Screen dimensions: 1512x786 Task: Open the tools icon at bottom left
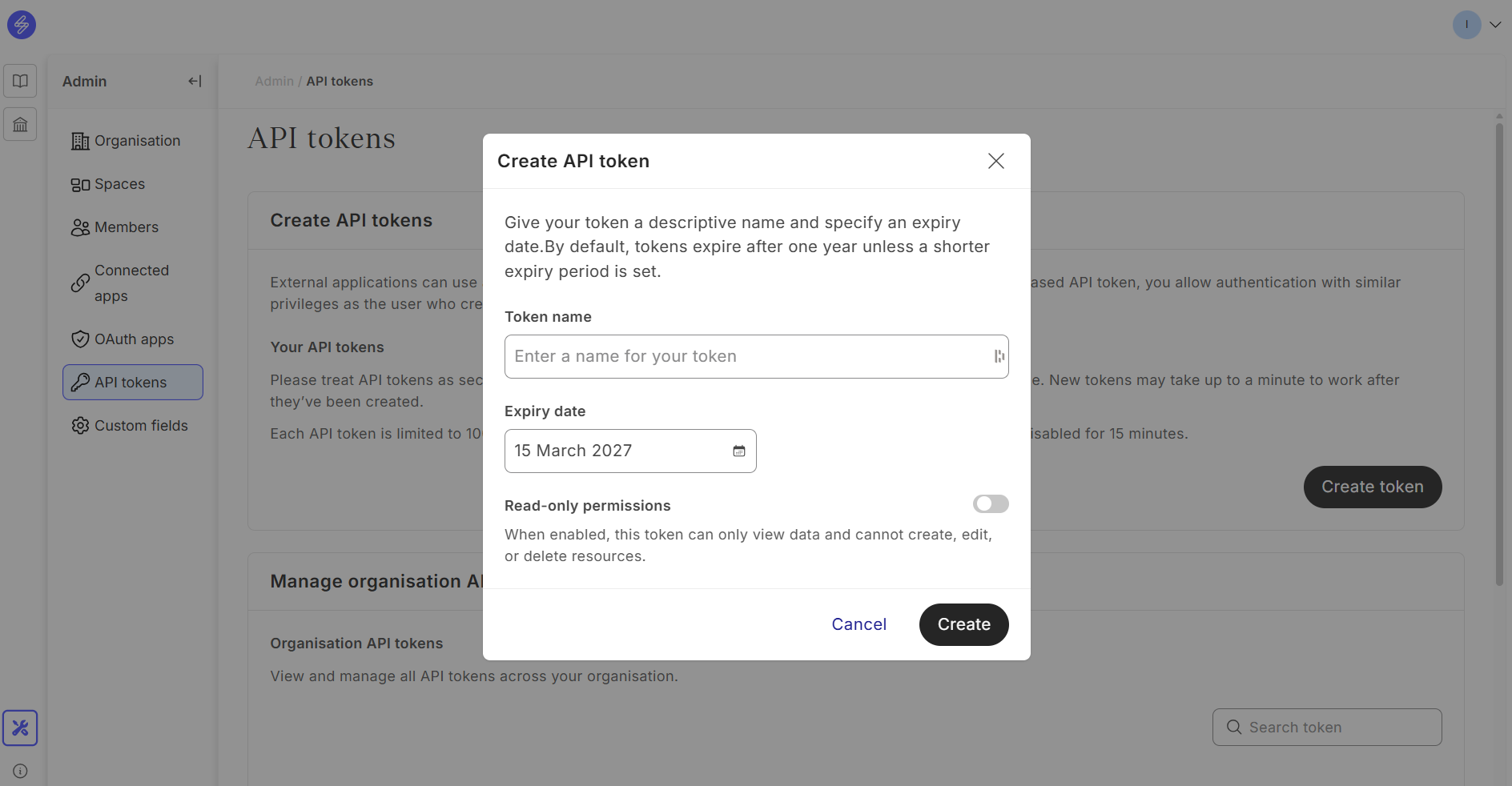(x=20, y=728)
